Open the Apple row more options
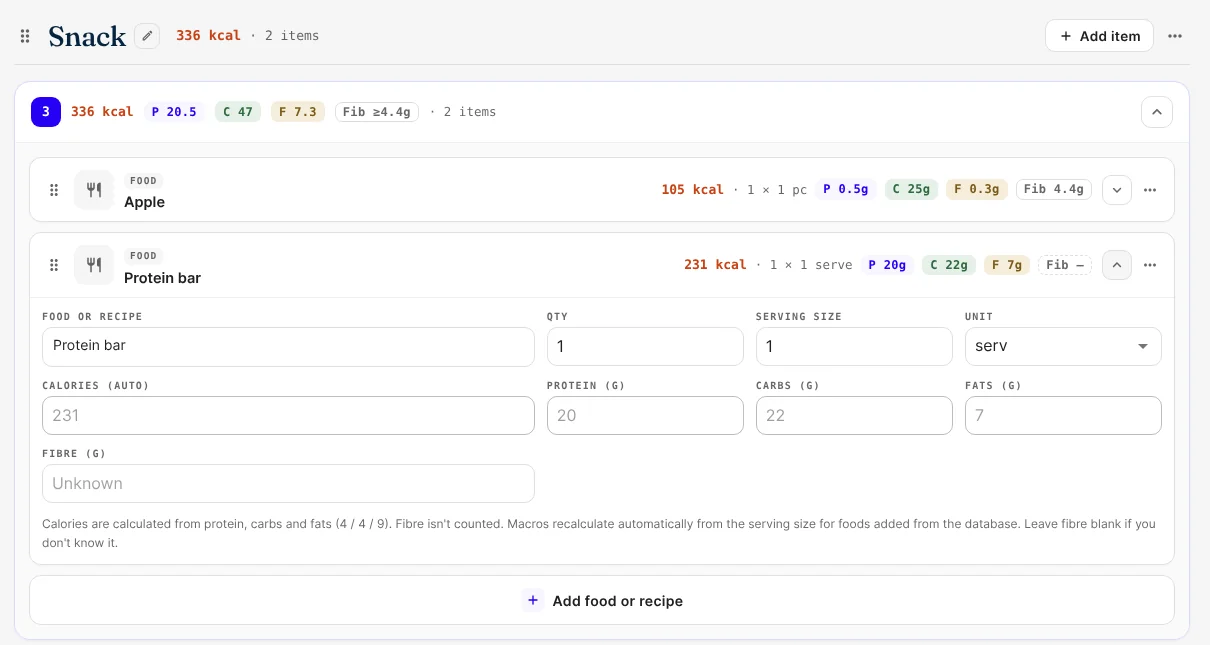 [1150, 190]
